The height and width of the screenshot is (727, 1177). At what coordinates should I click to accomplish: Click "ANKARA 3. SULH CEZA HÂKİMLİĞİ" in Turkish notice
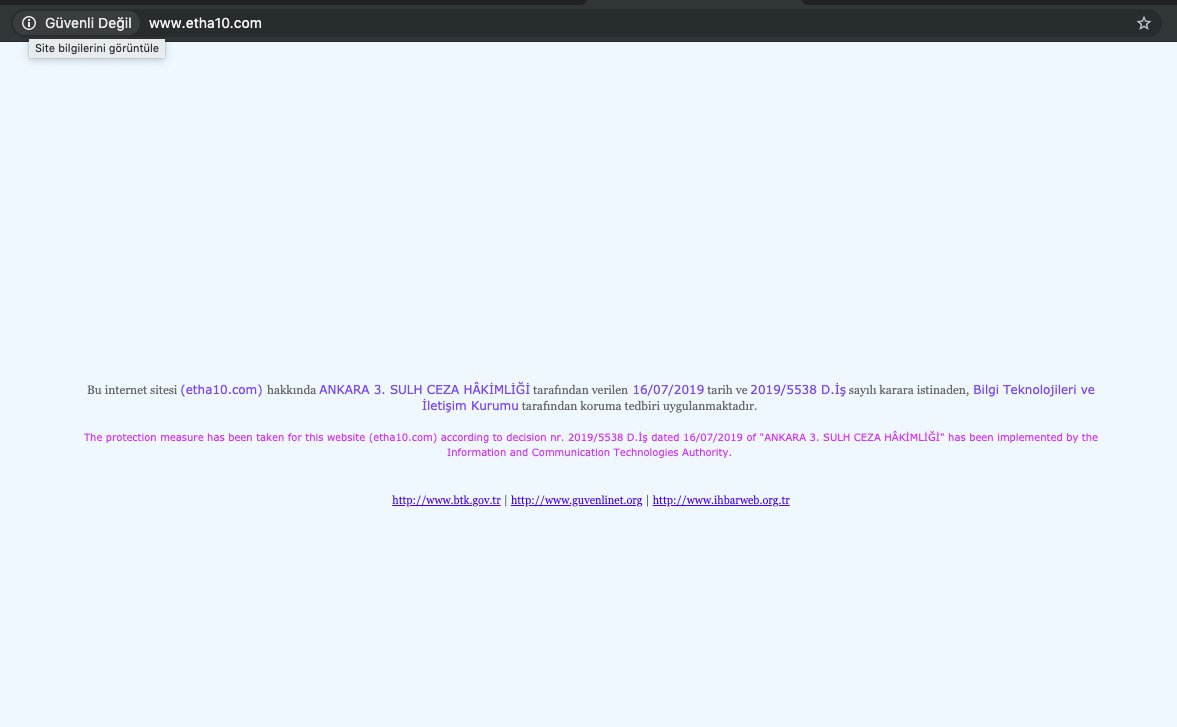pyautogui.click(x=424, y=390)
